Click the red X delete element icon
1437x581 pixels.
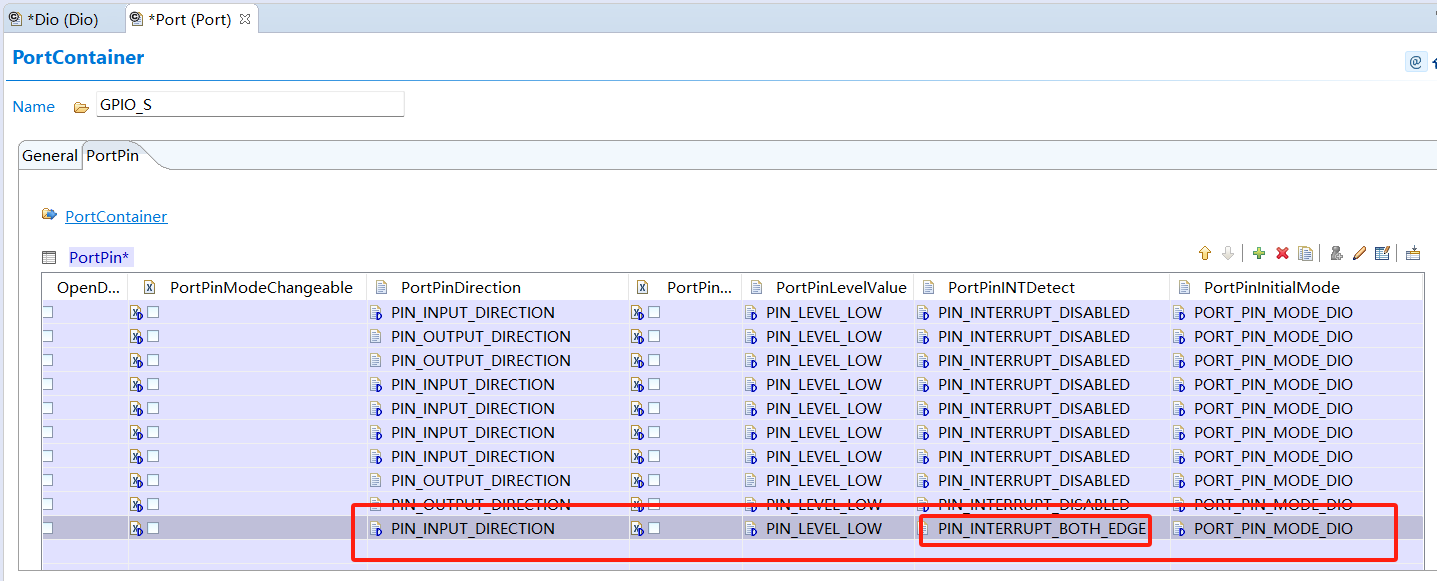tap(1282, 254)
